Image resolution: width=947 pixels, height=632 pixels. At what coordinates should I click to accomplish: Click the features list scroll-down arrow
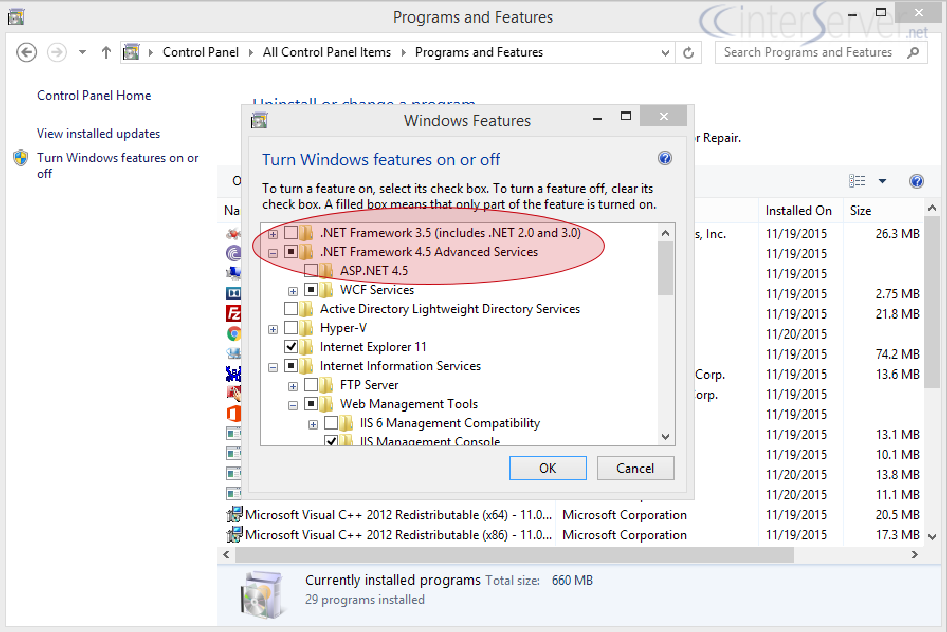666,436
